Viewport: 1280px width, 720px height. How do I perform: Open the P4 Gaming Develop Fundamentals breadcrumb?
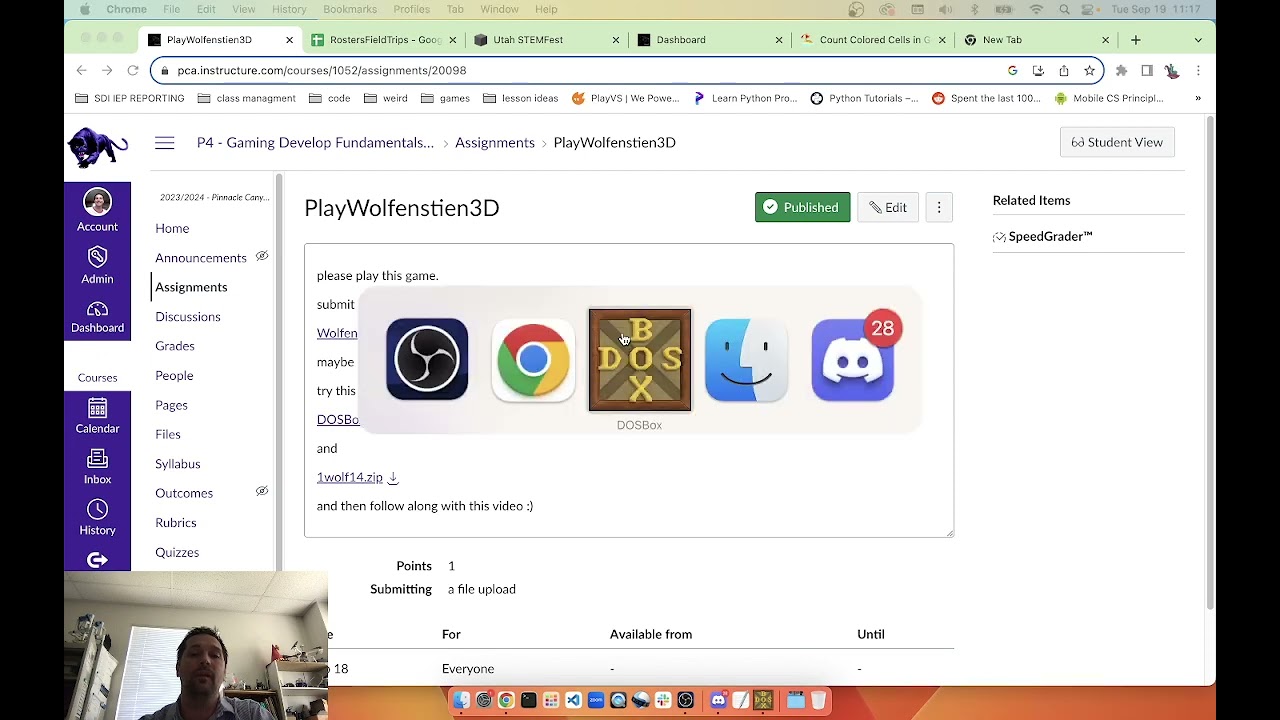tap(315, 142)
